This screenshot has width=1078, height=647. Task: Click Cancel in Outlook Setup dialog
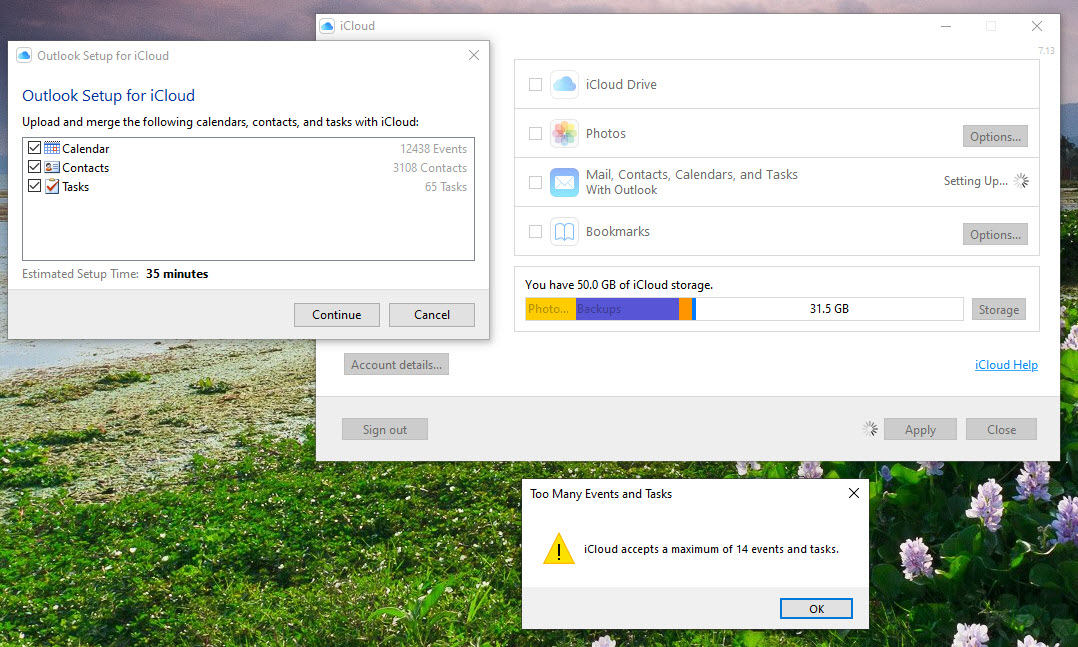pyautogui.click(x=432, y=315)
